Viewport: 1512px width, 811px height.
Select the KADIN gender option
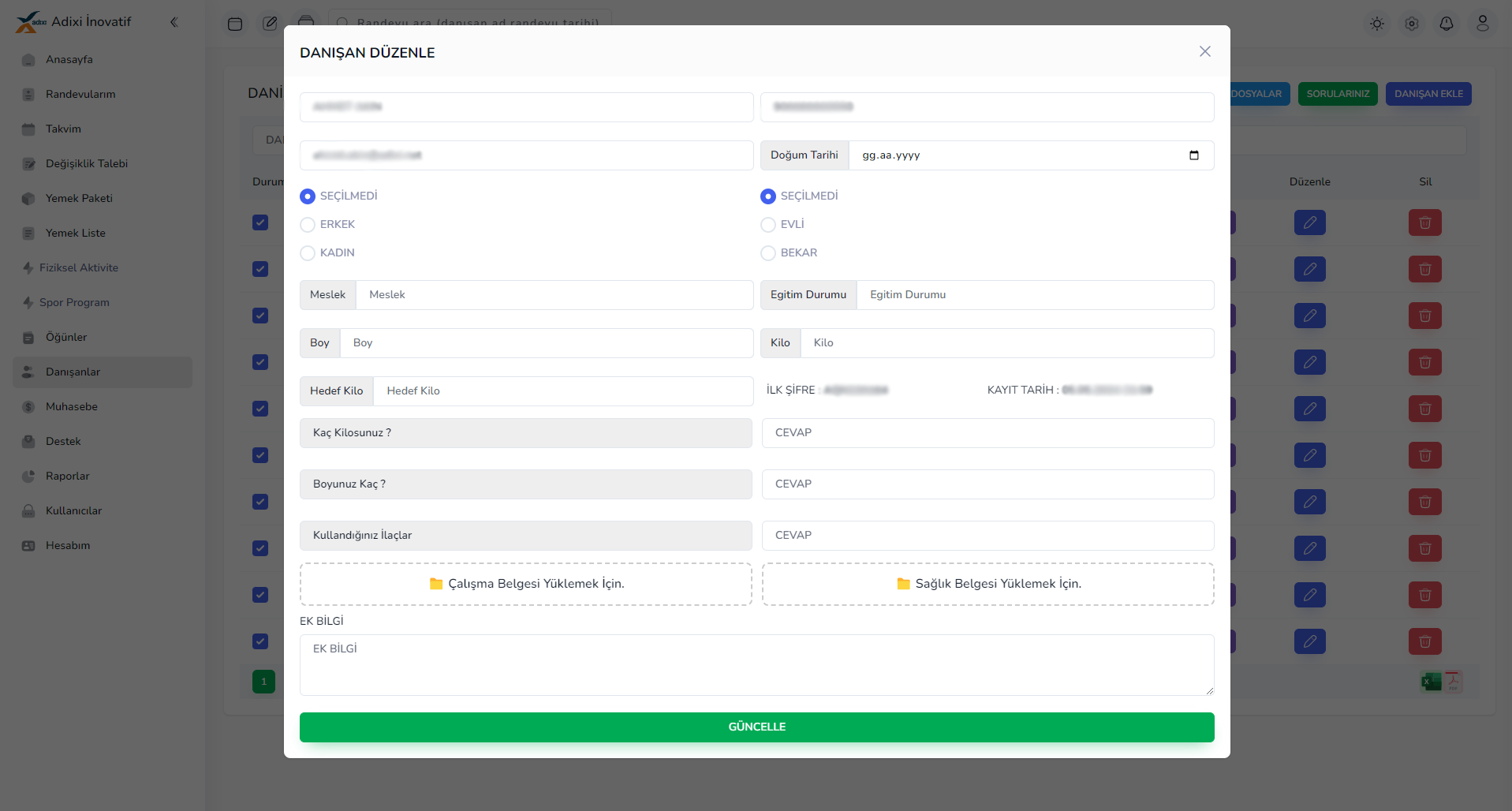click(308, 253)
